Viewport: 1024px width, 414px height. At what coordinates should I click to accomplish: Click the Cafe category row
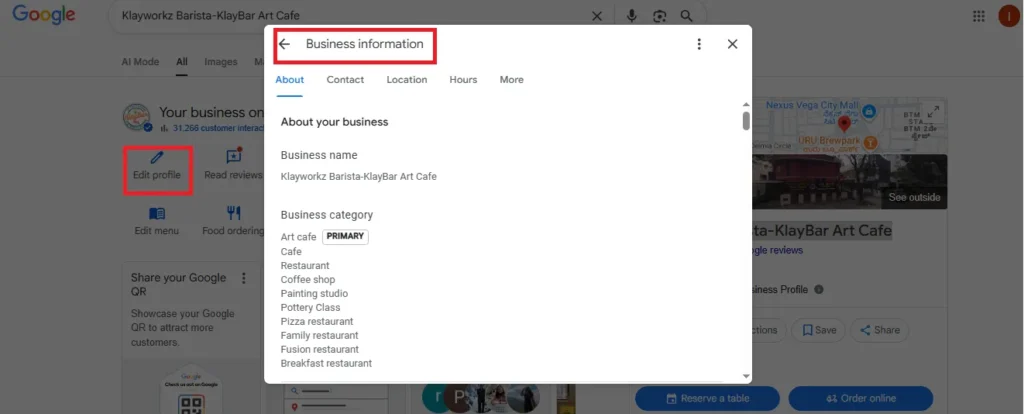[x=291, y=251]
